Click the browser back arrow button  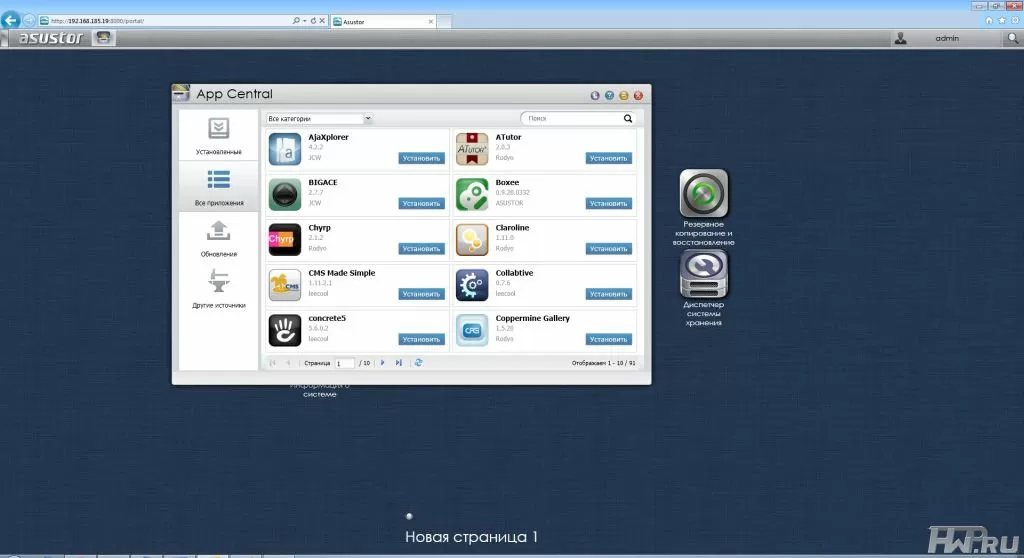point(10,20)
